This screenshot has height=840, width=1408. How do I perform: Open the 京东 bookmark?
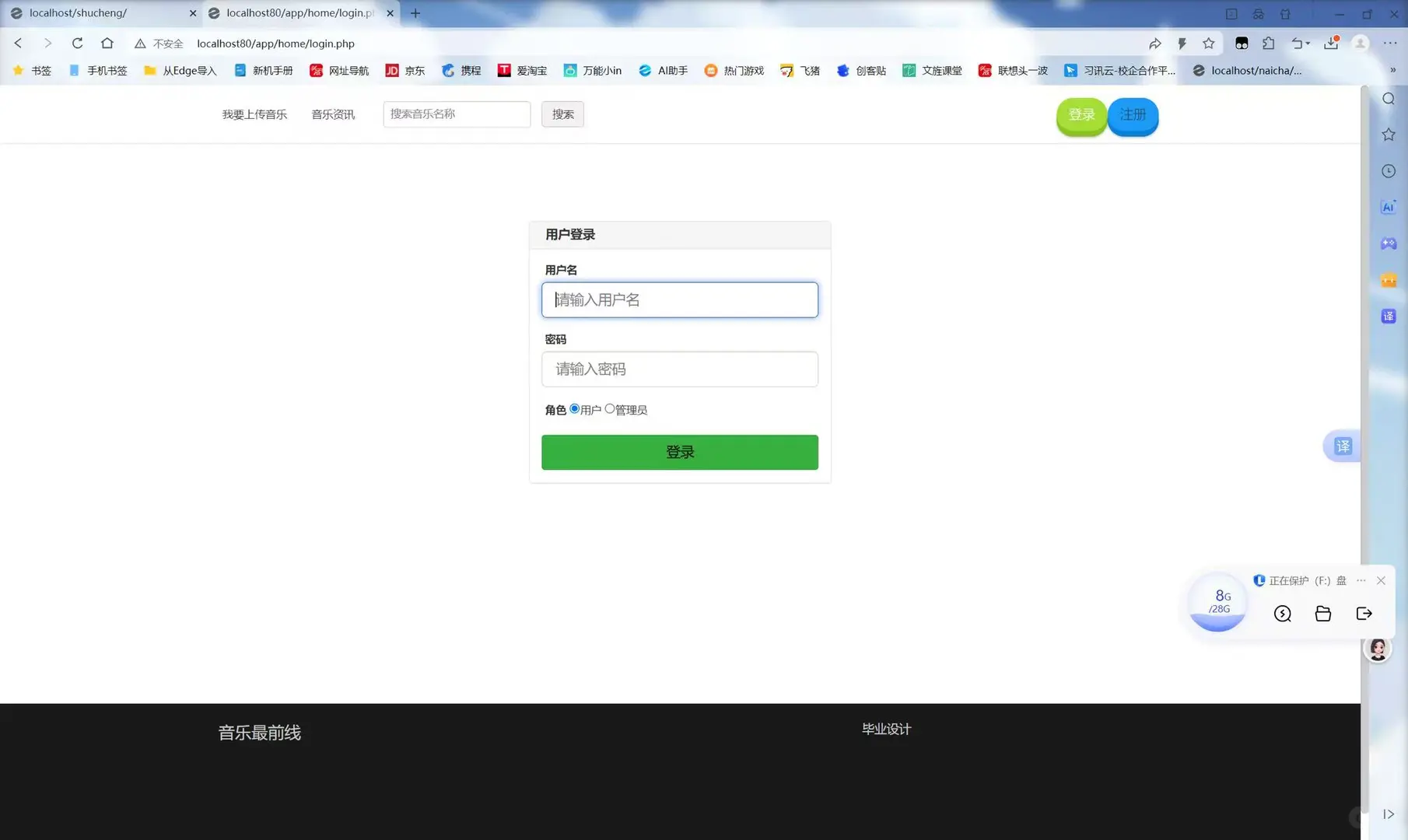pyautogui.click(x=405, y=71)
